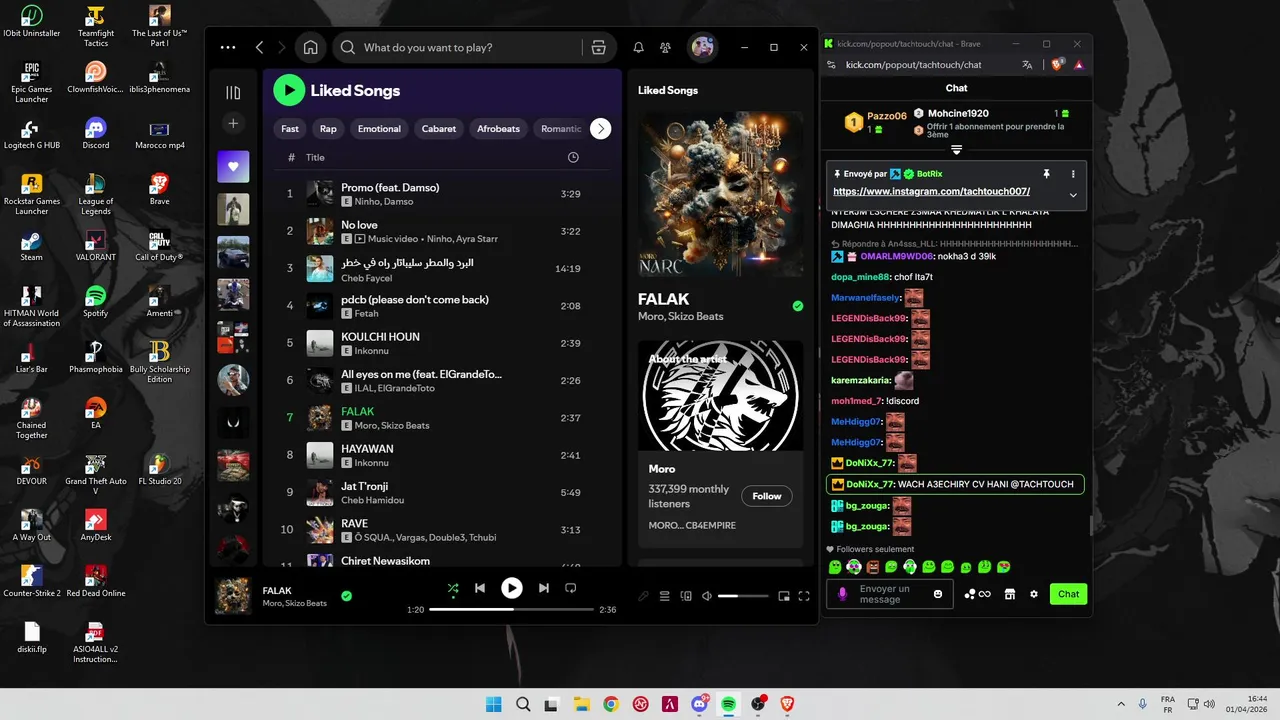
Task: Select the Emotional filter chip
Action: point(379,128)
